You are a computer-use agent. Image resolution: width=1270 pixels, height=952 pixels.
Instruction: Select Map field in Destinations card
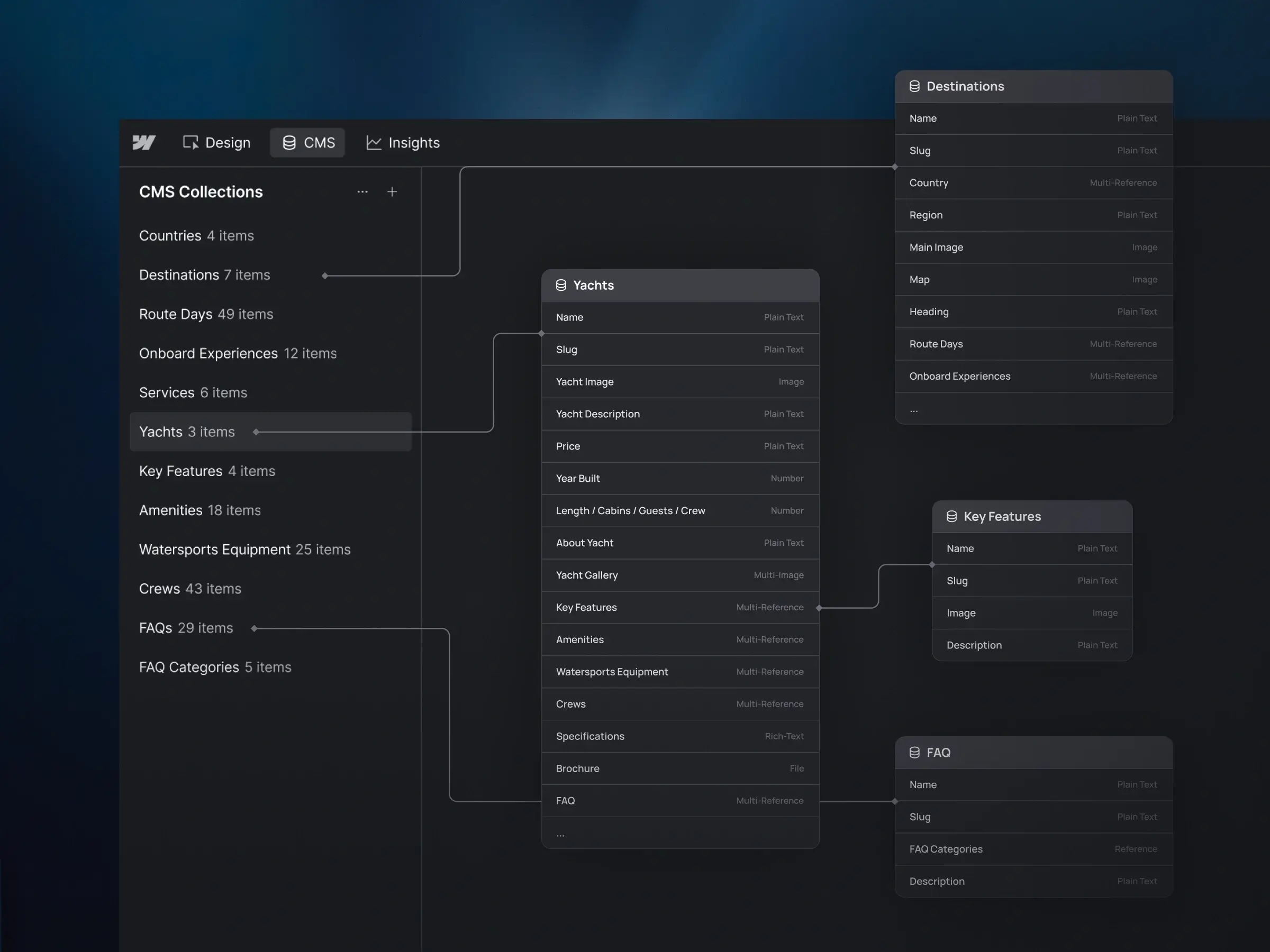(1033, 279)
